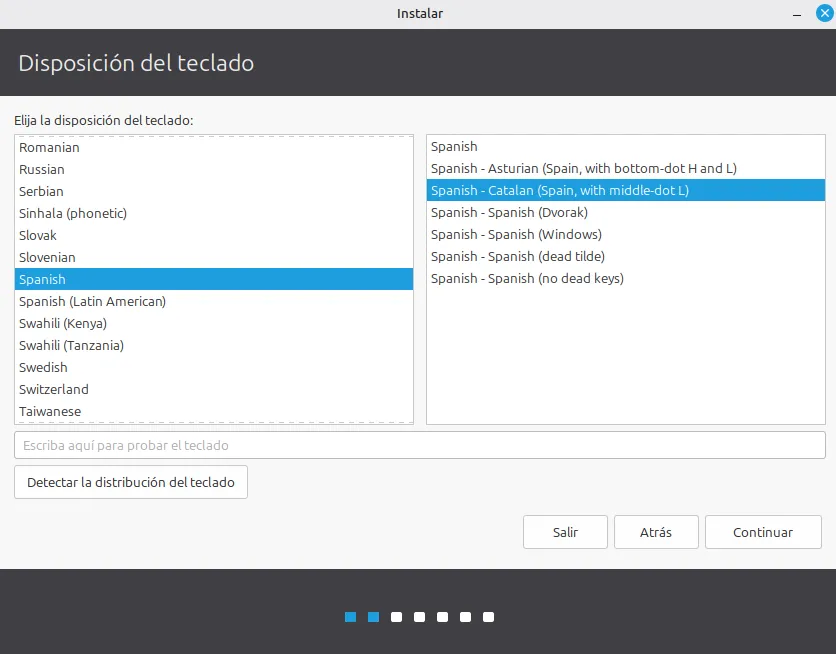Select Serbian keyboard layout
This screenshot has width=836, height=654.
[x=214, y=191]
